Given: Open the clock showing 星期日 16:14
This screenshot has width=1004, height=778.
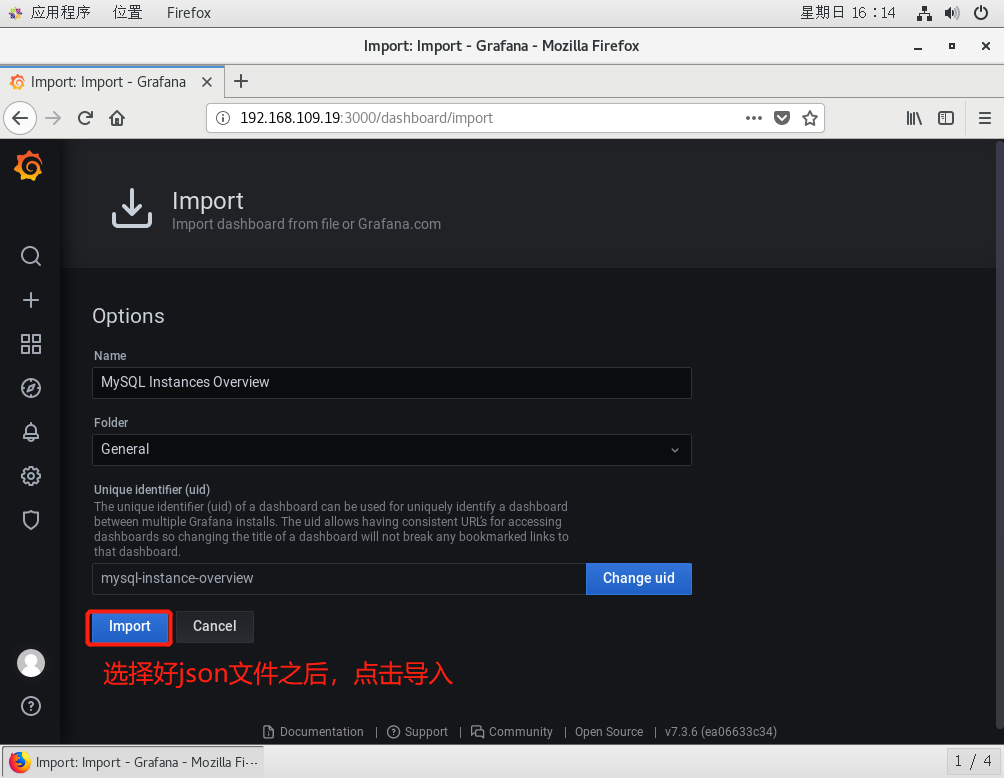Looking at the screenshot, I should [x=848, y=13].
